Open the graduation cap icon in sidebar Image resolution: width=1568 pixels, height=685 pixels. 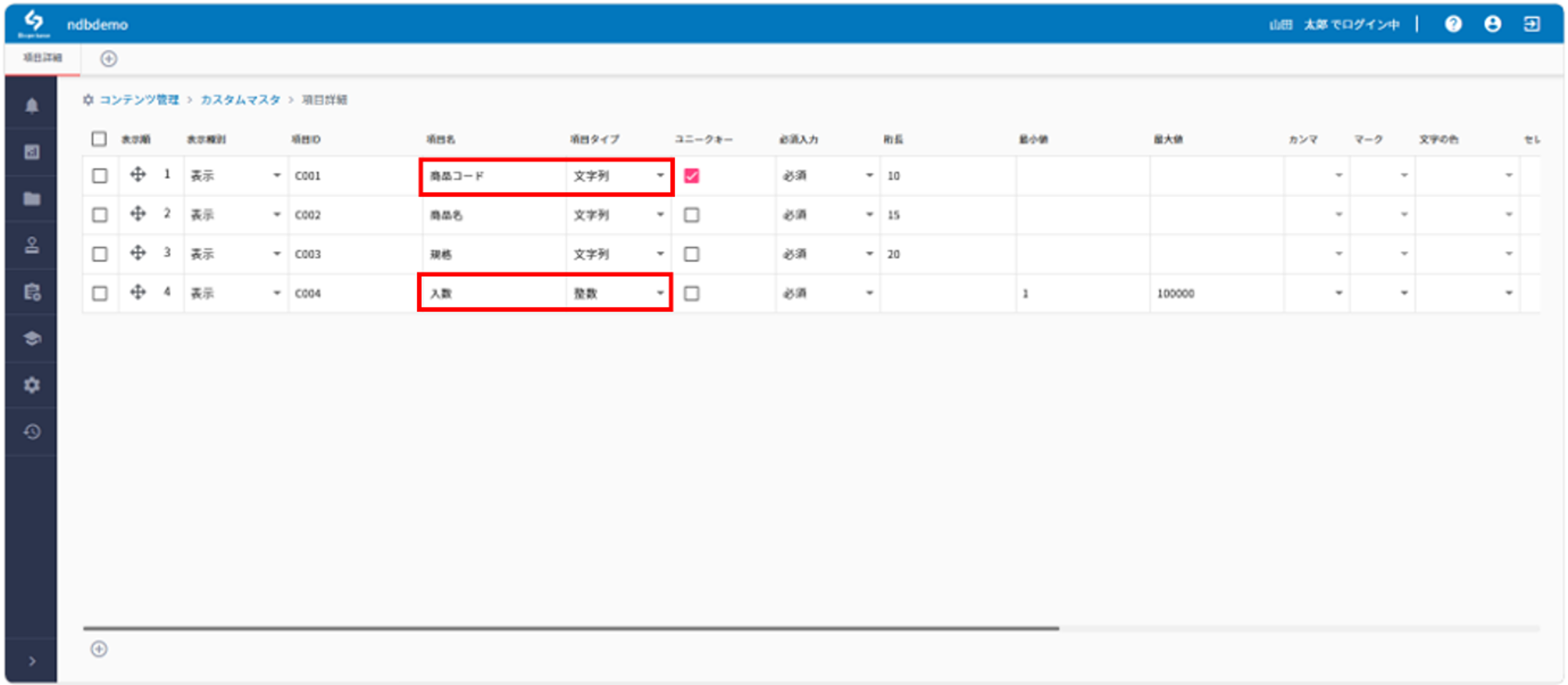pos(32,339)
